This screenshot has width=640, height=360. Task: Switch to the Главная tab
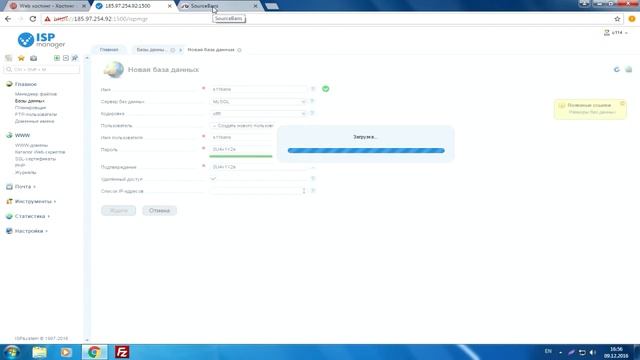coord(109,50)
